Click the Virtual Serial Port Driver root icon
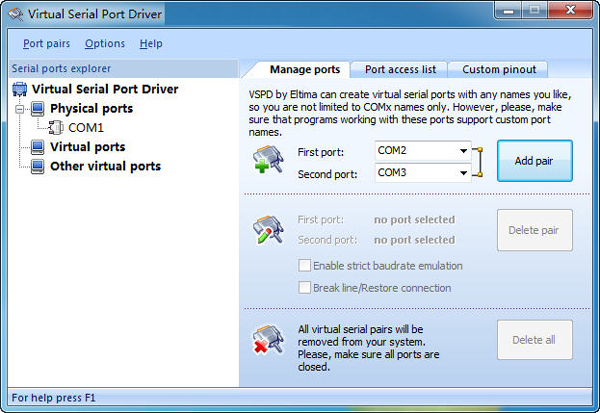 click(20, 89)
